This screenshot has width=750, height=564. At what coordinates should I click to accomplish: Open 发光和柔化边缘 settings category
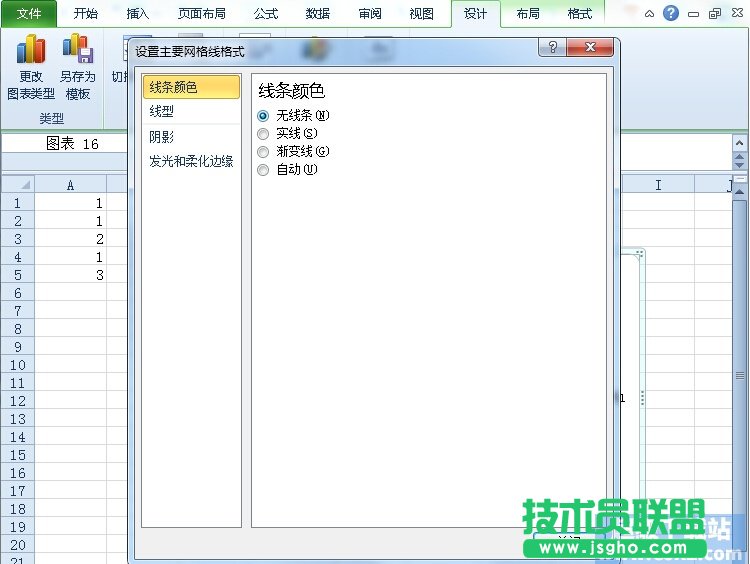tap(191, 161)
